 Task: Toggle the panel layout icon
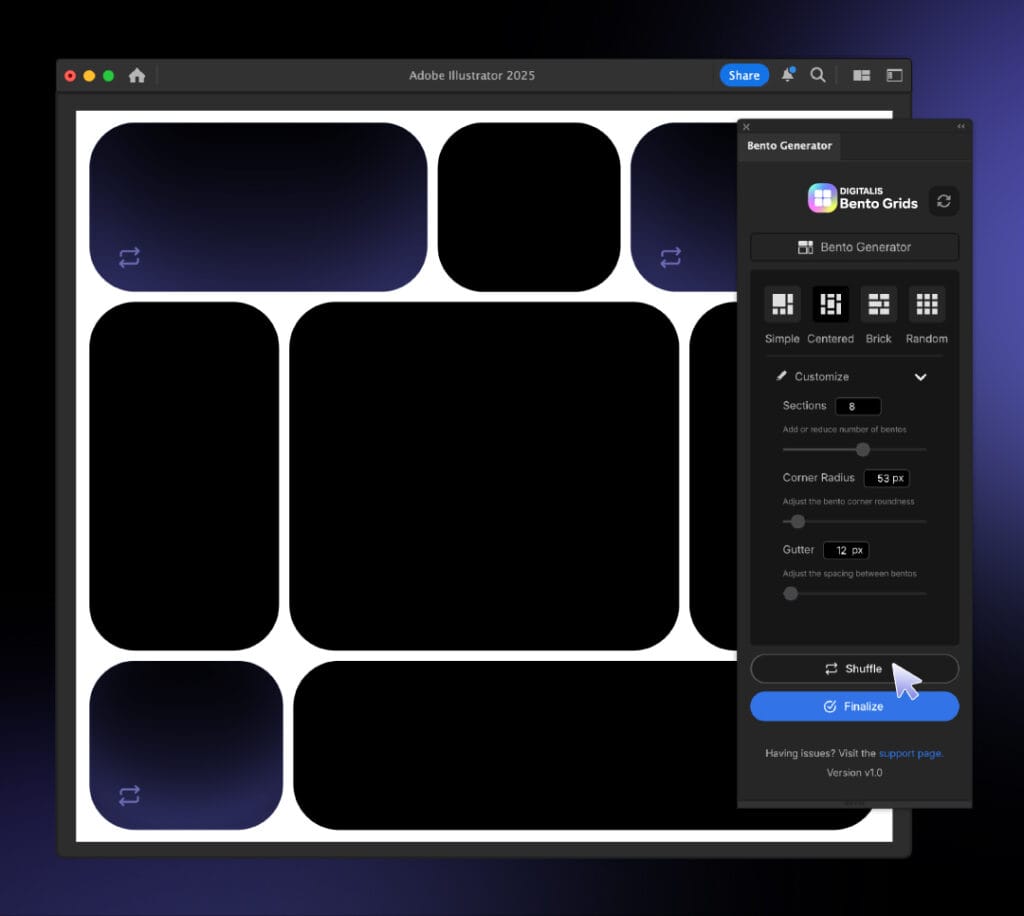point(894,75)
